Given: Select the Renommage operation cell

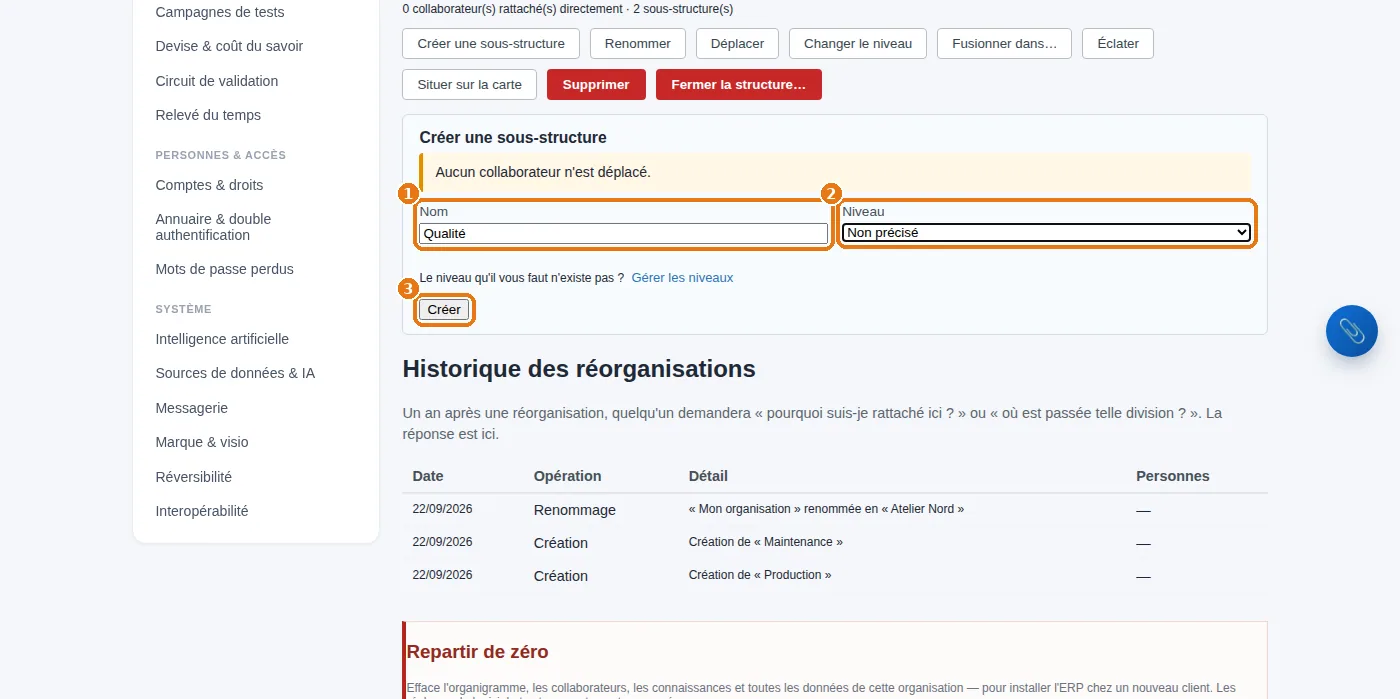Looking at the screenshot, I should [x=574, y=510].
